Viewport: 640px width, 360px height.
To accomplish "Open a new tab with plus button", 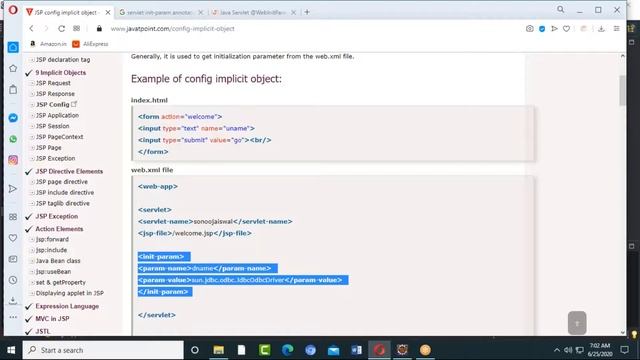I will (307, 12).
